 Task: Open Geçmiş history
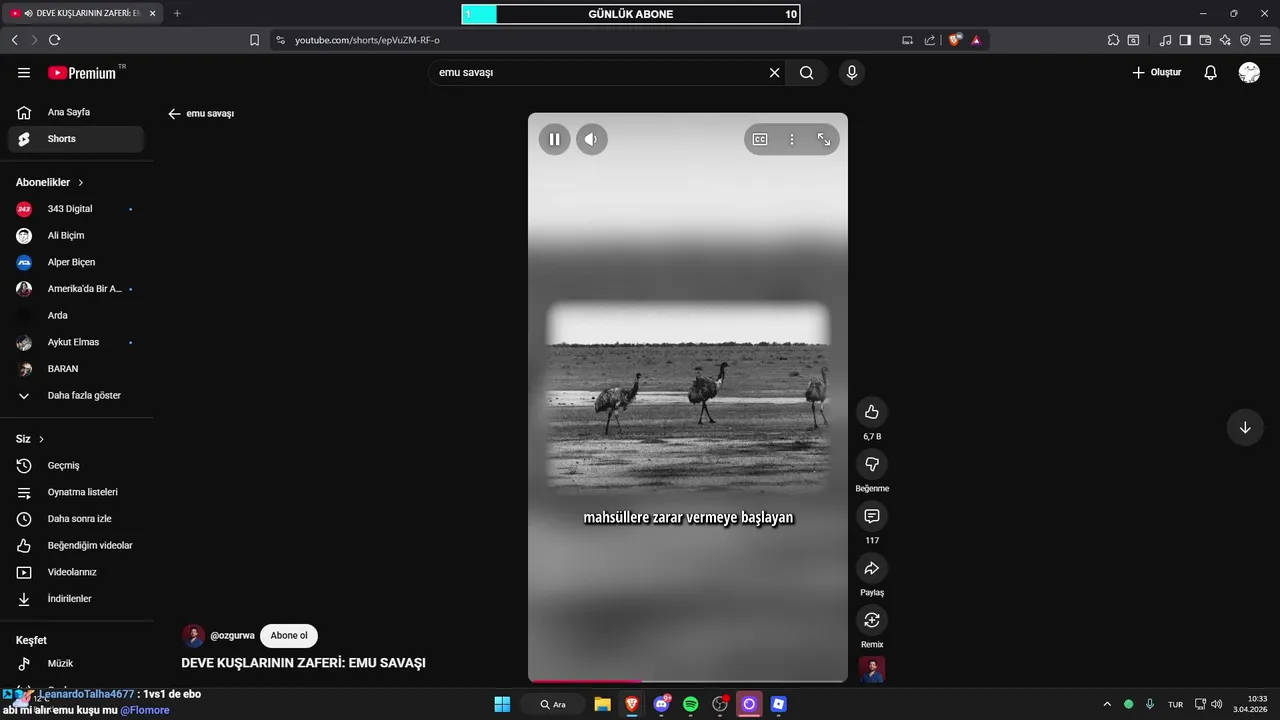pos(76,466)
